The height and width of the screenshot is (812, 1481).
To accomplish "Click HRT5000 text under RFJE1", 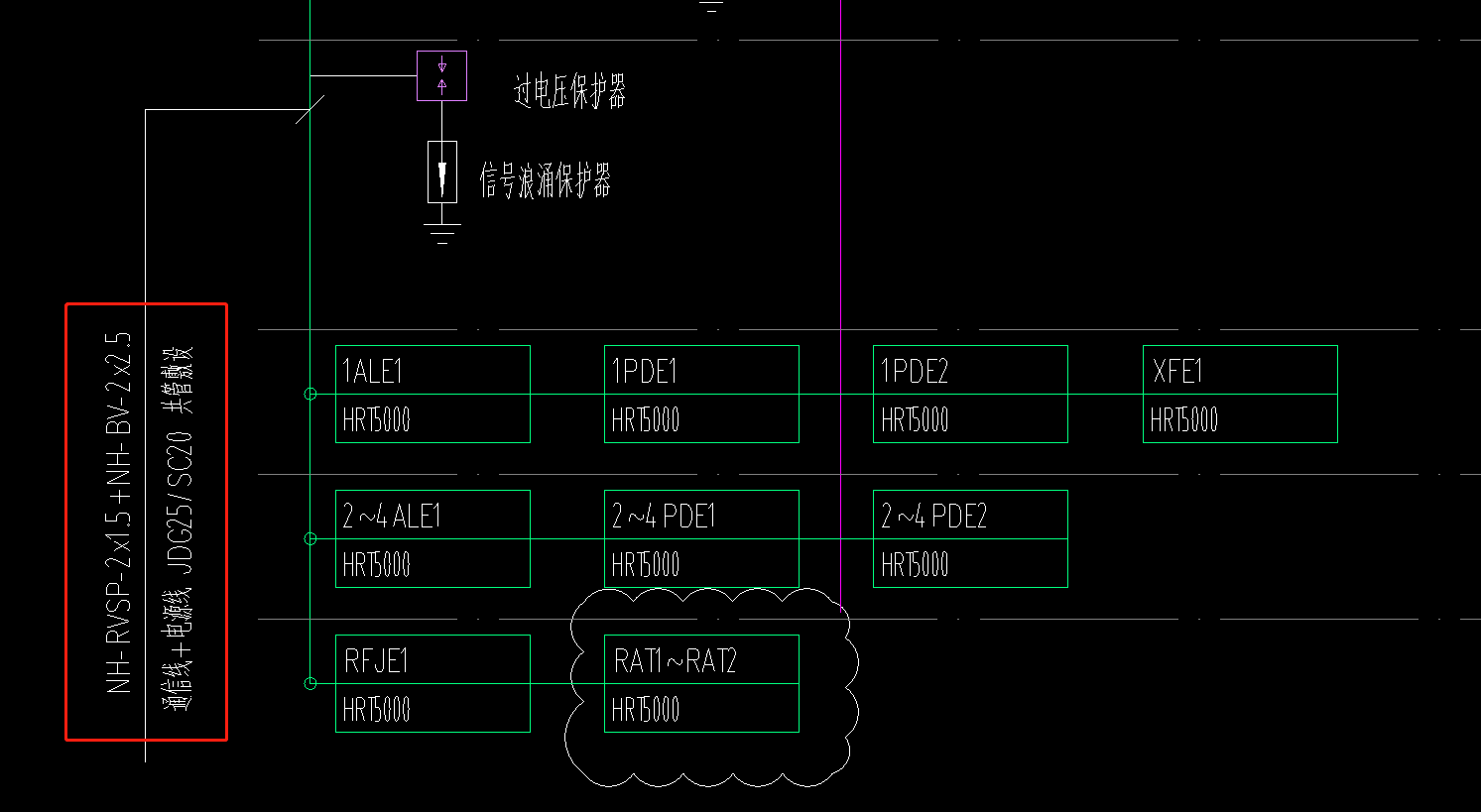I will tap(376, 709).
